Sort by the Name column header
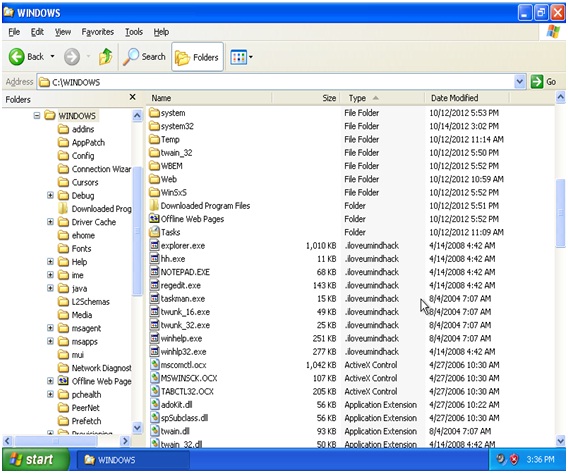Screen dimensions: 568x473 209,98
